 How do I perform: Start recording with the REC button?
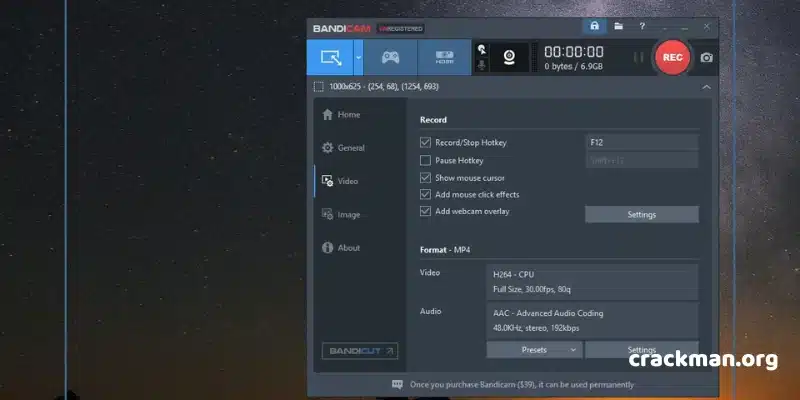click(x=672, y=57)
